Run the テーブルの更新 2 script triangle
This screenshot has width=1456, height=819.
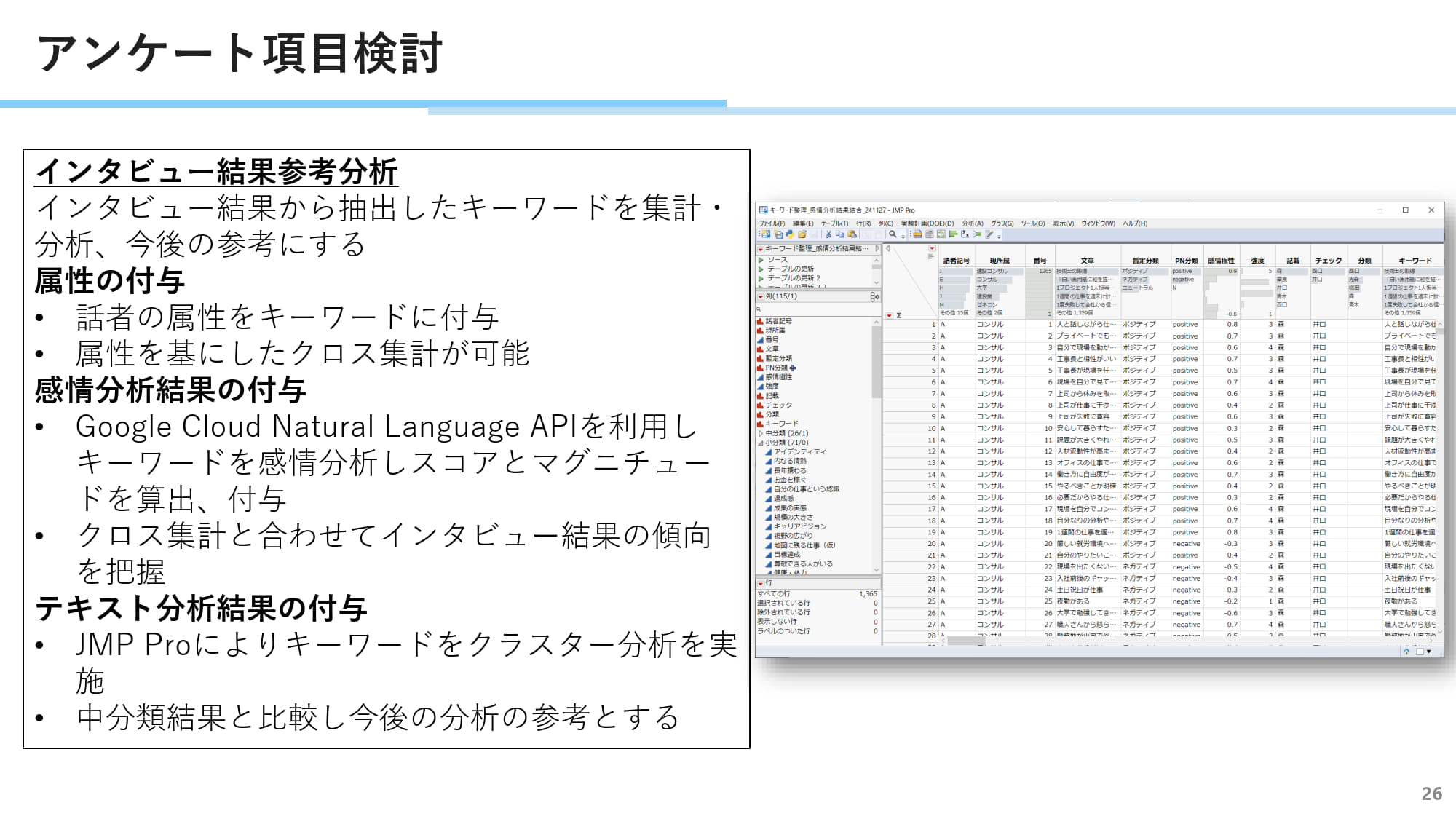761,278
